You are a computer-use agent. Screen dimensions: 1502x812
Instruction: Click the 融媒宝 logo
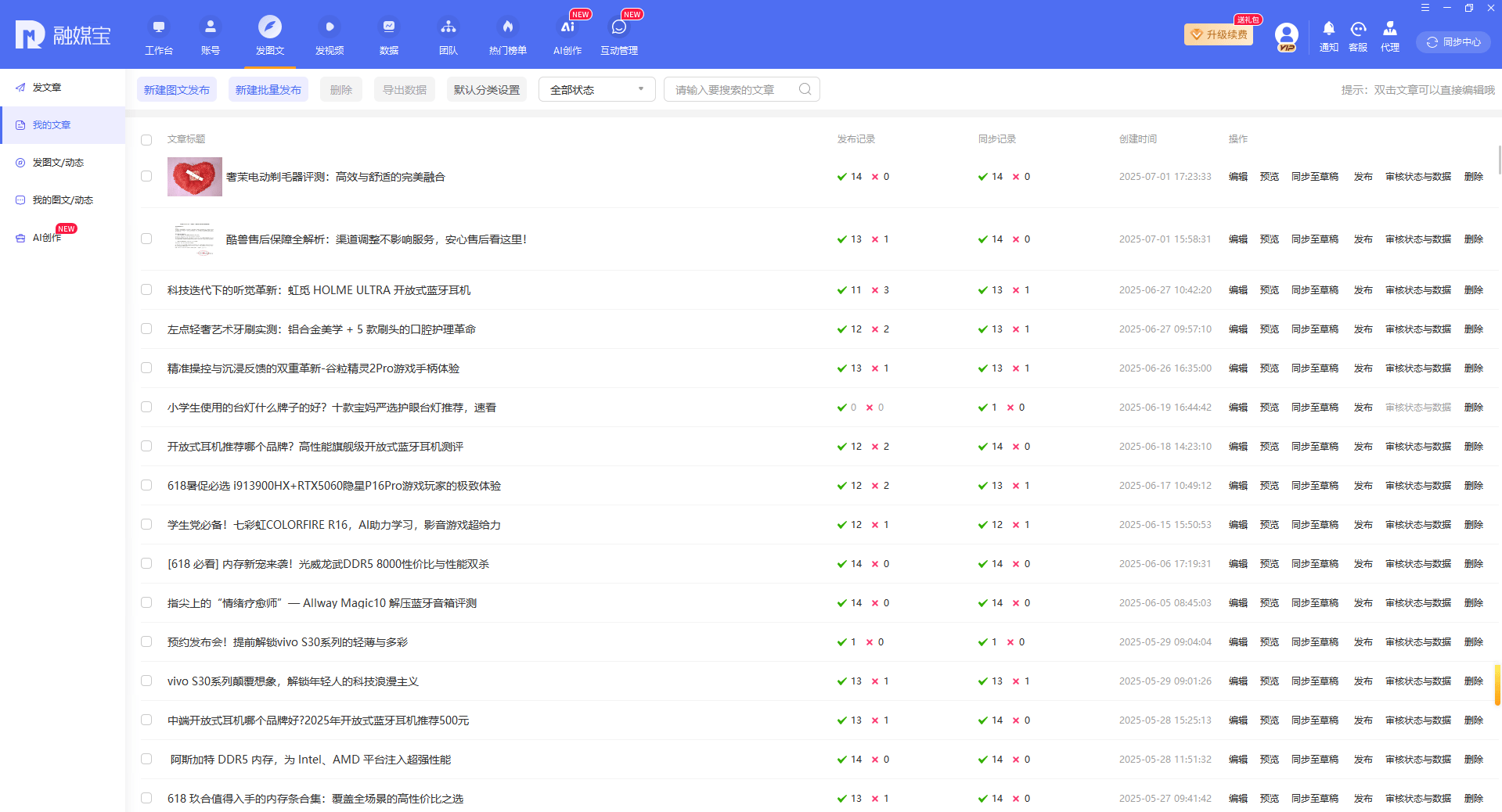point(63,35)
